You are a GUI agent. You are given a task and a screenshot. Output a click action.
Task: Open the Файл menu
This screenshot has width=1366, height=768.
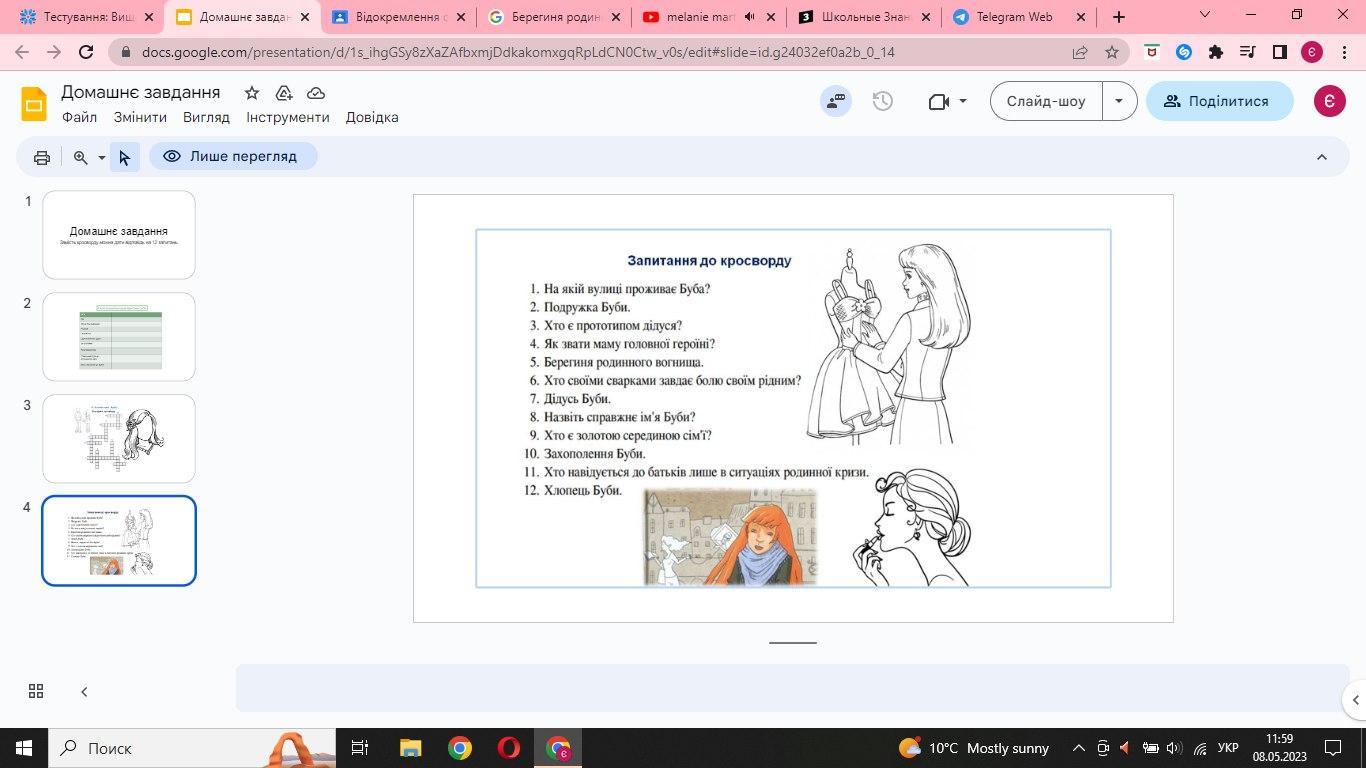point(79,117)
